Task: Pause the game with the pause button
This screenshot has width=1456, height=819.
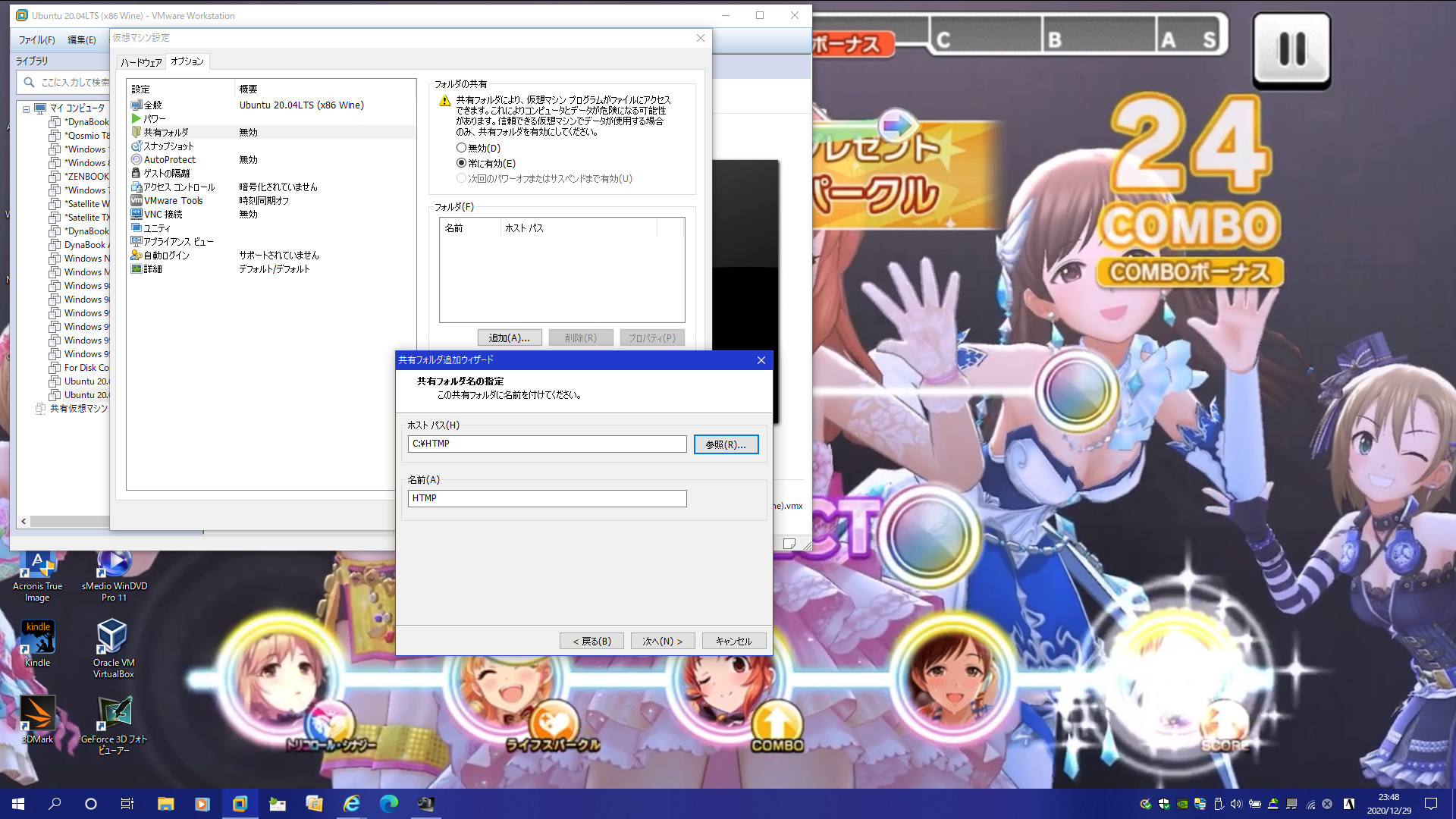Action: coord(1291,50)
